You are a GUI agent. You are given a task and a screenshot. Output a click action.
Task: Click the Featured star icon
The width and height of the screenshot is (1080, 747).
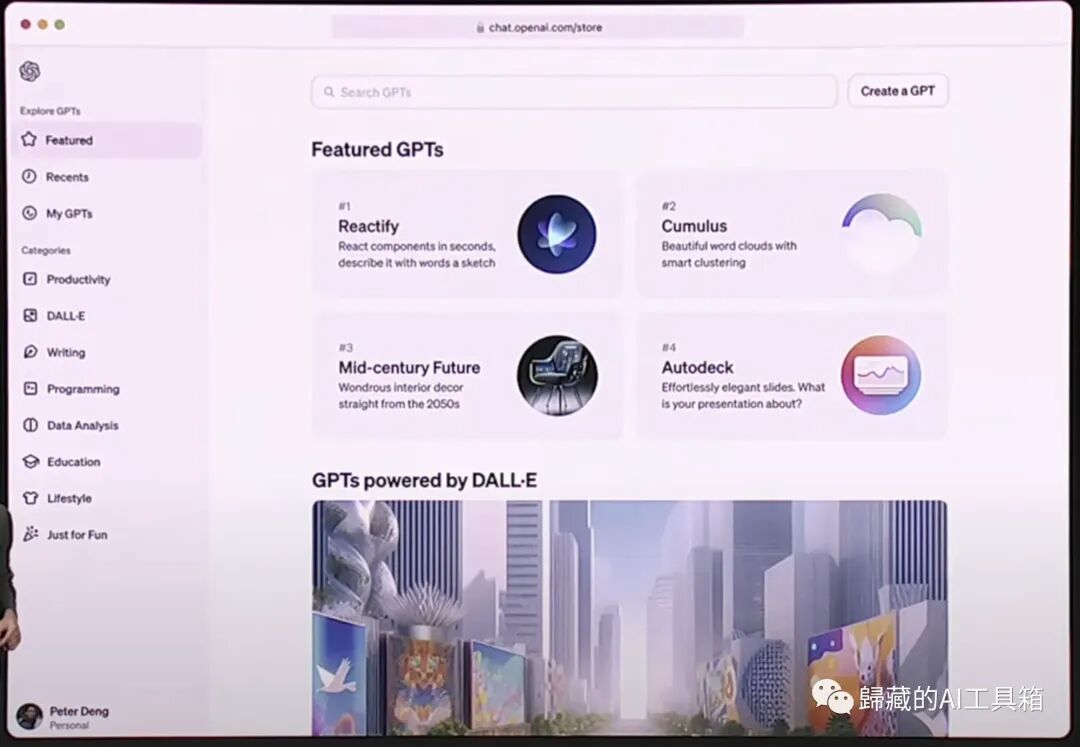pos(29,140)
